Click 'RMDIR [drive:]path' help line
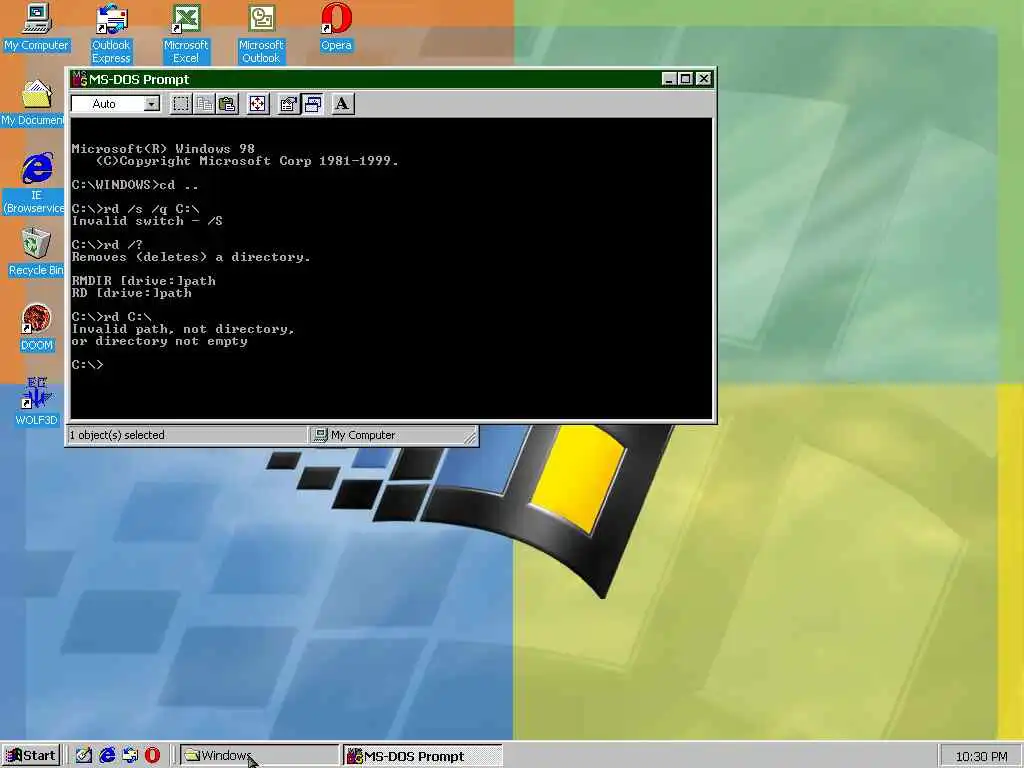 click(144, 281)
